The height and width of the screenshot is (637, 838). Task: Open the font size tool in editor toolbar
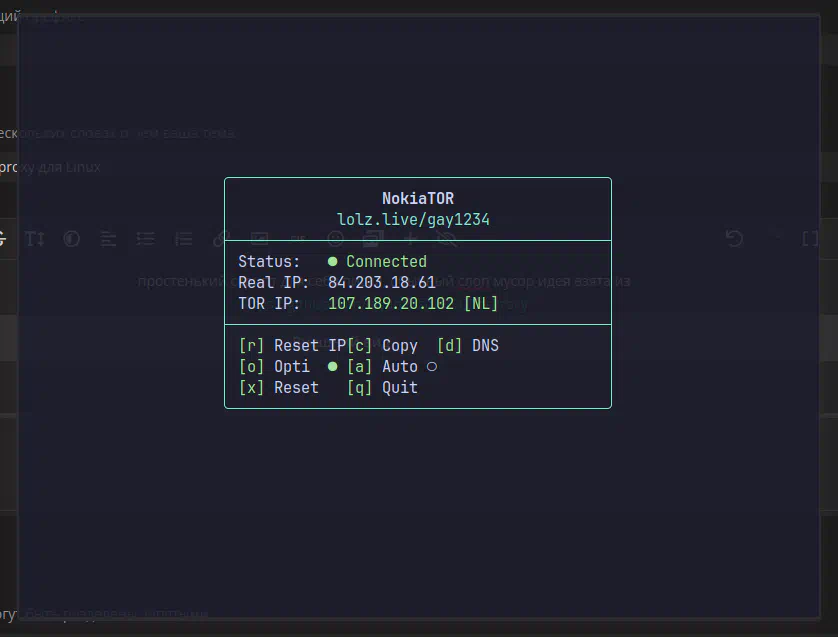pos(35,238)
